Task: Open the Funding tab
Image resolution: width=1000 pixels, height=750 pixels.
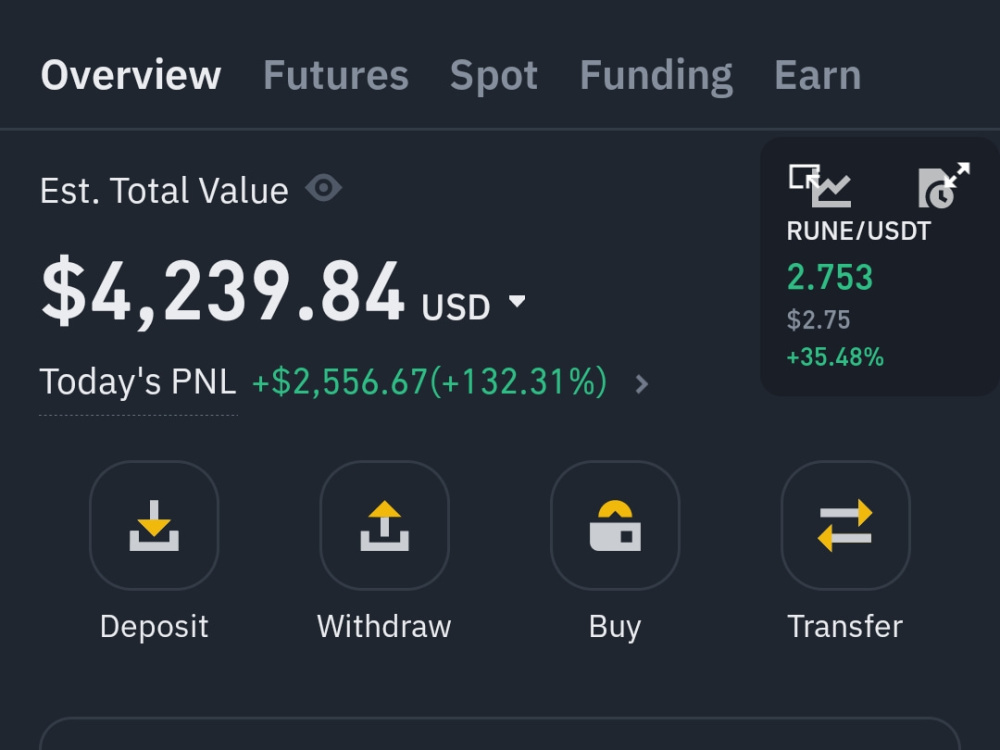Action: 656,77
